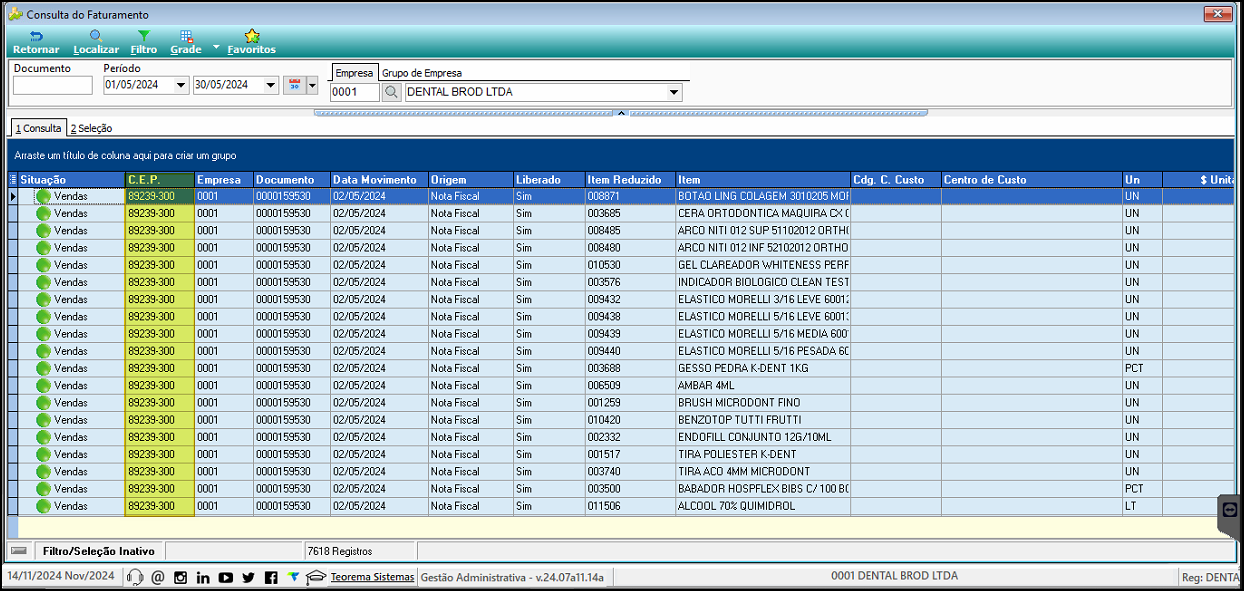This screenshot has height=591, width=1244.
Task: Click green status icon on BOTAO LING COLAGEM row
Action: tap(44, 196)
